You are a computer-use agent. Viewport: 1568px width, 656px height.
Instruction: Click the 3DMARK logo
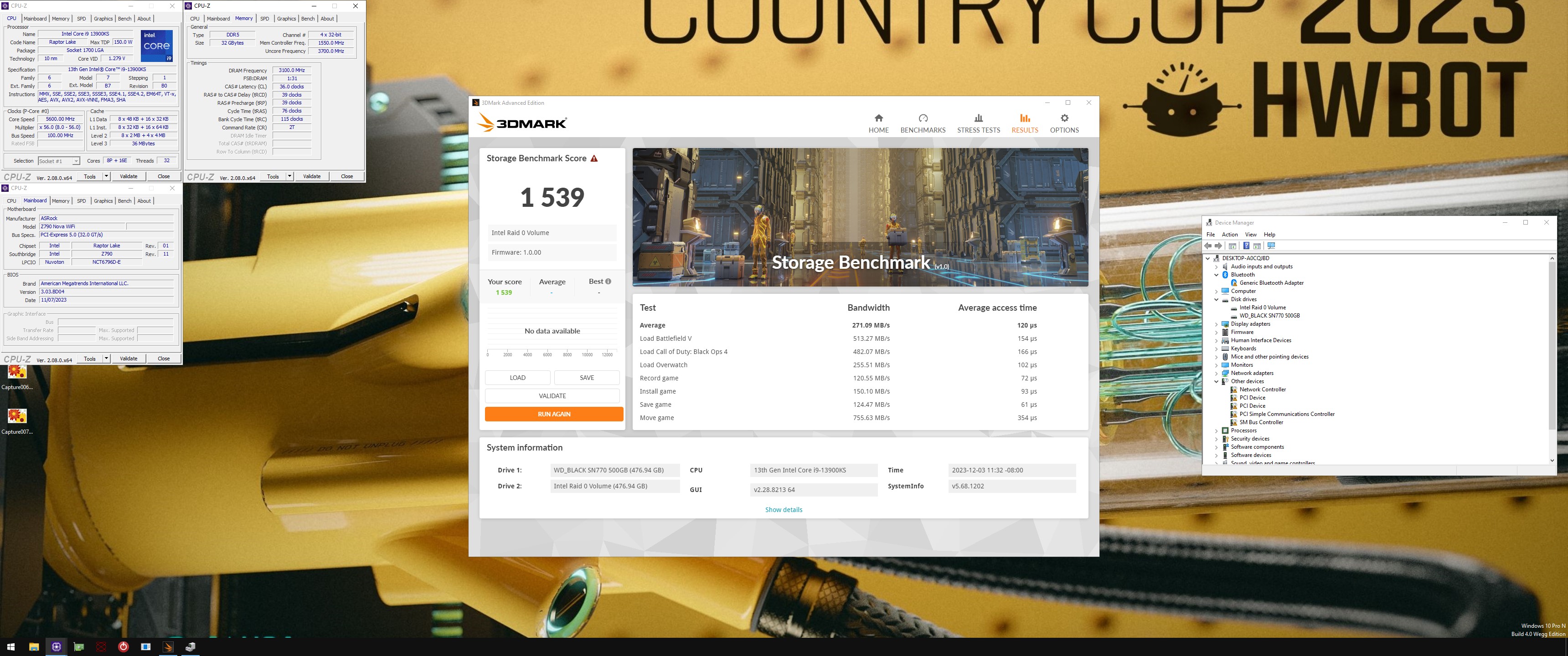pos(522,123)
